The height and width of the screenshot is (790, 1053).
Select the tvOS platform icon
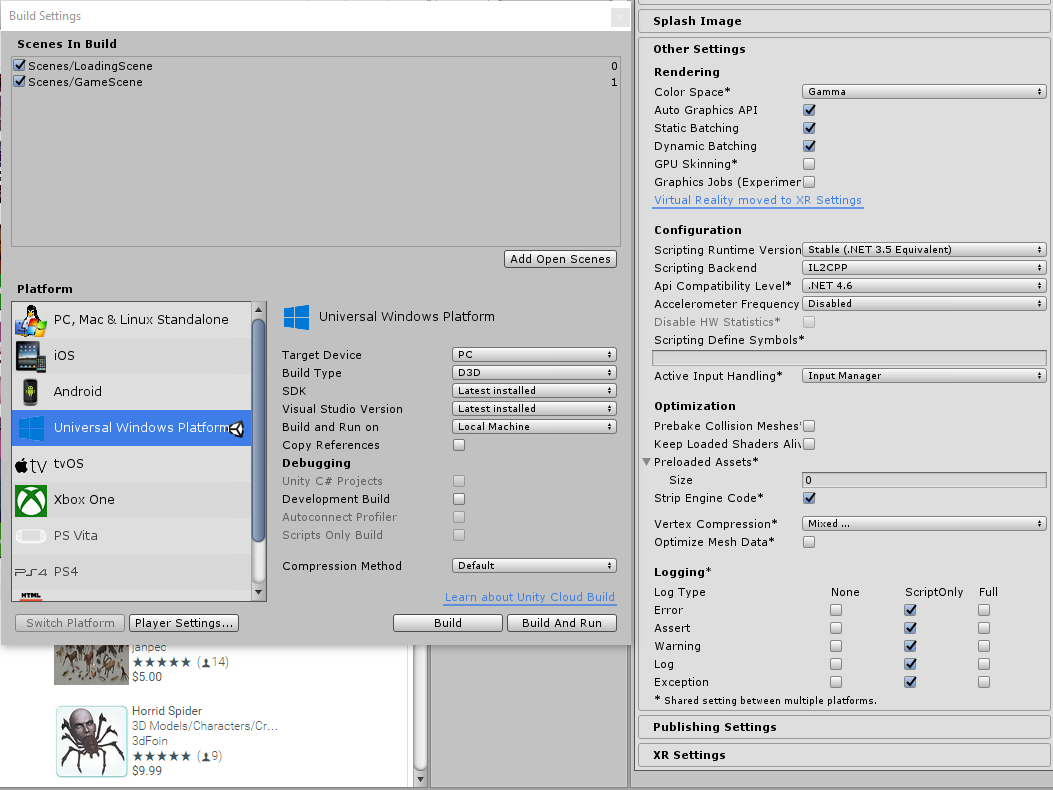point(31,464)
